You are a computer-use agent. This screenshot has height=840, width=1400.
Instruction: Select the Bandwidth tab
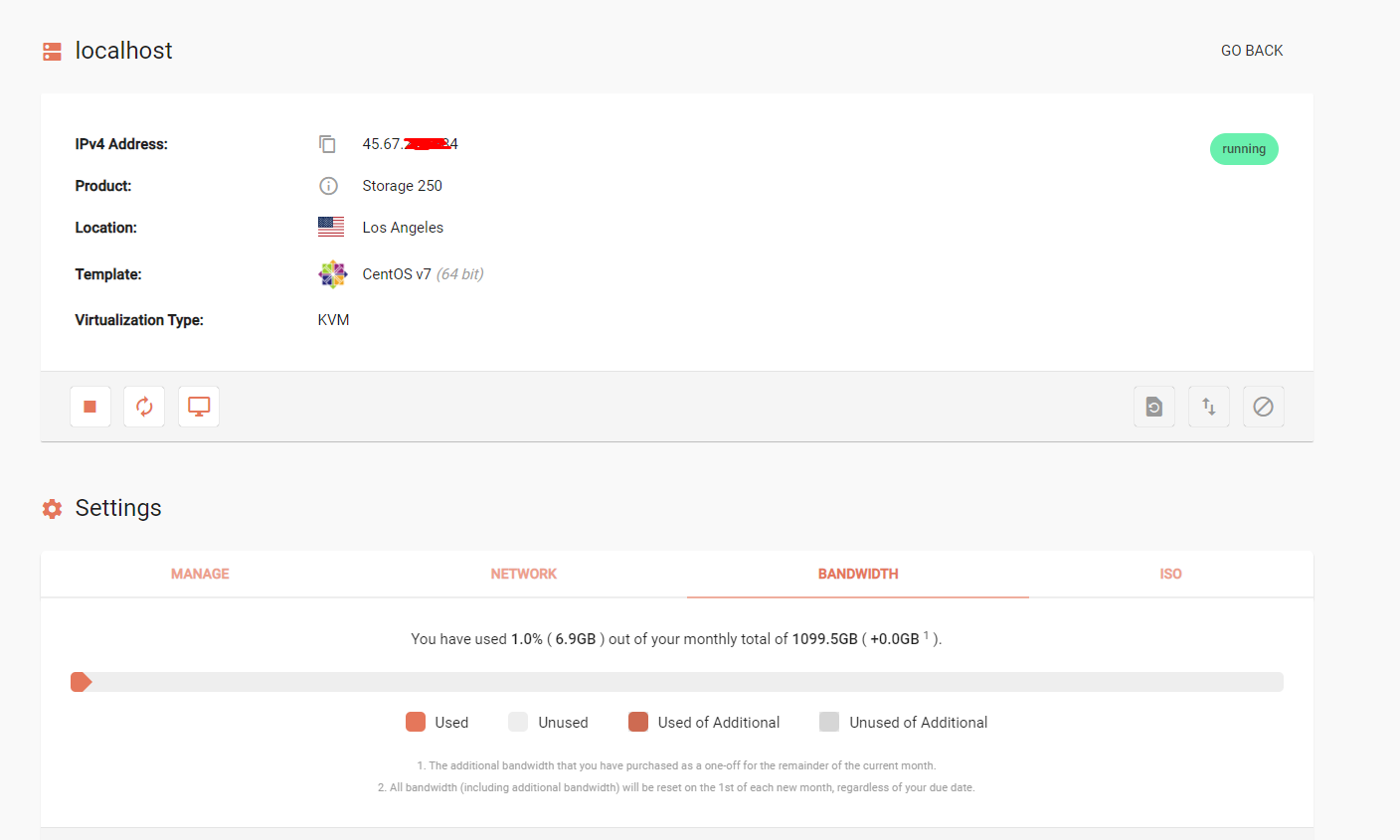coord(858,574)
